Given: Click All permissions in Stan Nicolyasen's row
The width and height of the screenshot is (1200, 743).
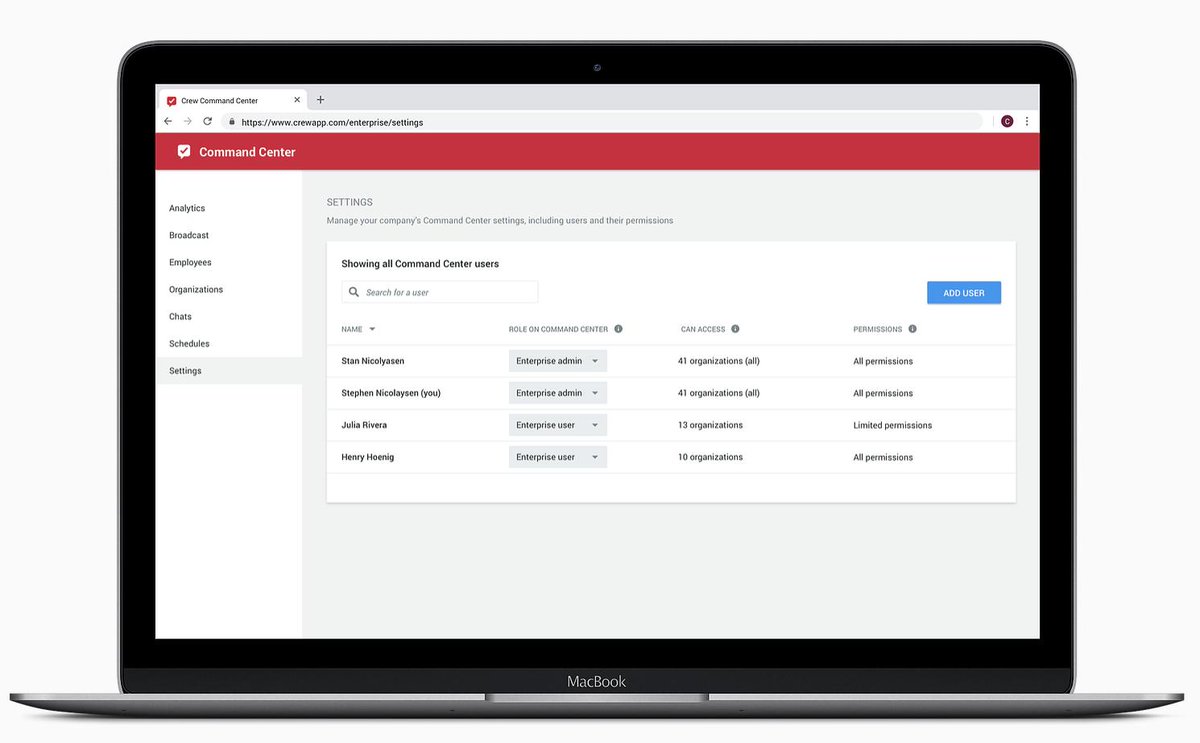Looking at the screenshot, I should pyautogui.click(x=883, y=361).
